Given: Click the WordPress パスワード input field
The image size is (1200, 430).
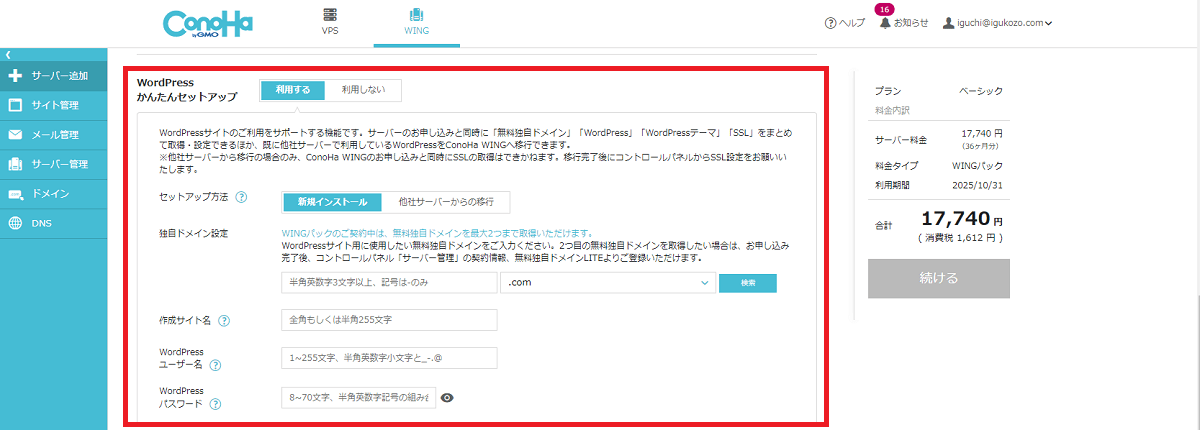Looking at the screenshot, I should 359,397.
